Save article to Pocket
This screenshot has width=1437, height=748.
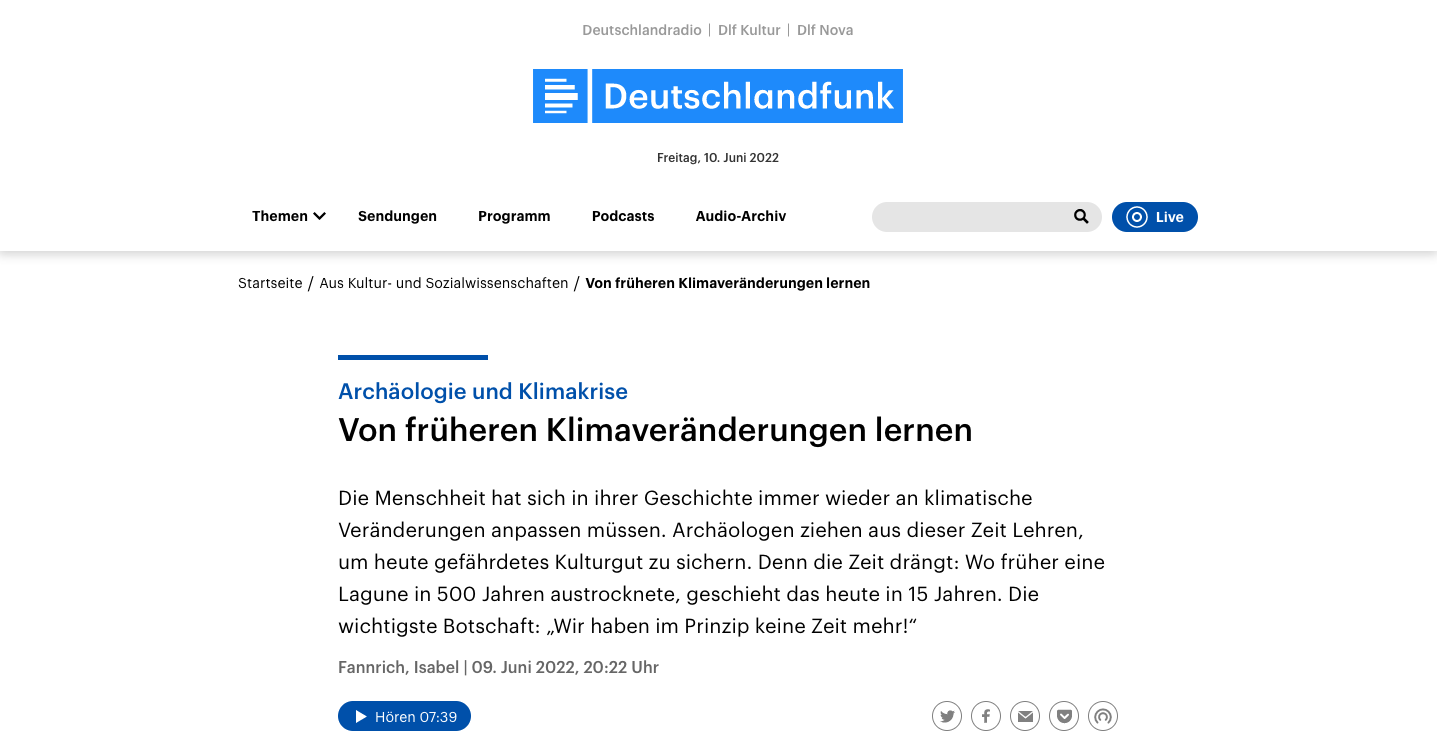1064,716
